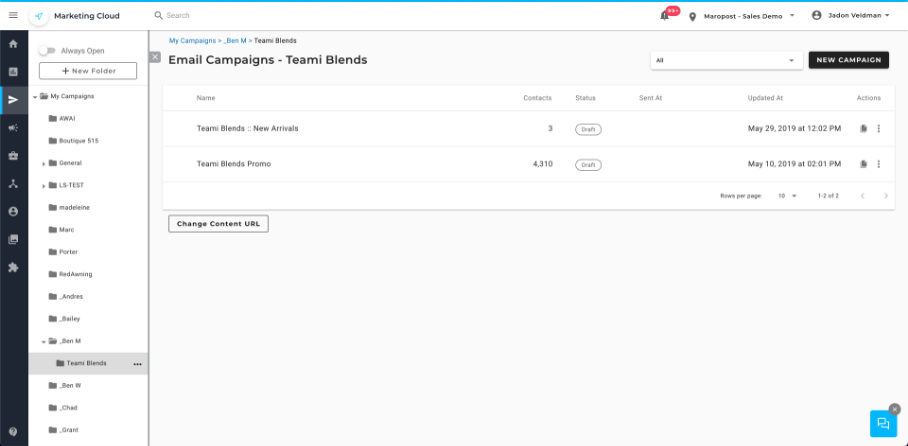Click the Status column header
This screenshot has height=446, width=908.
[585, 98]
